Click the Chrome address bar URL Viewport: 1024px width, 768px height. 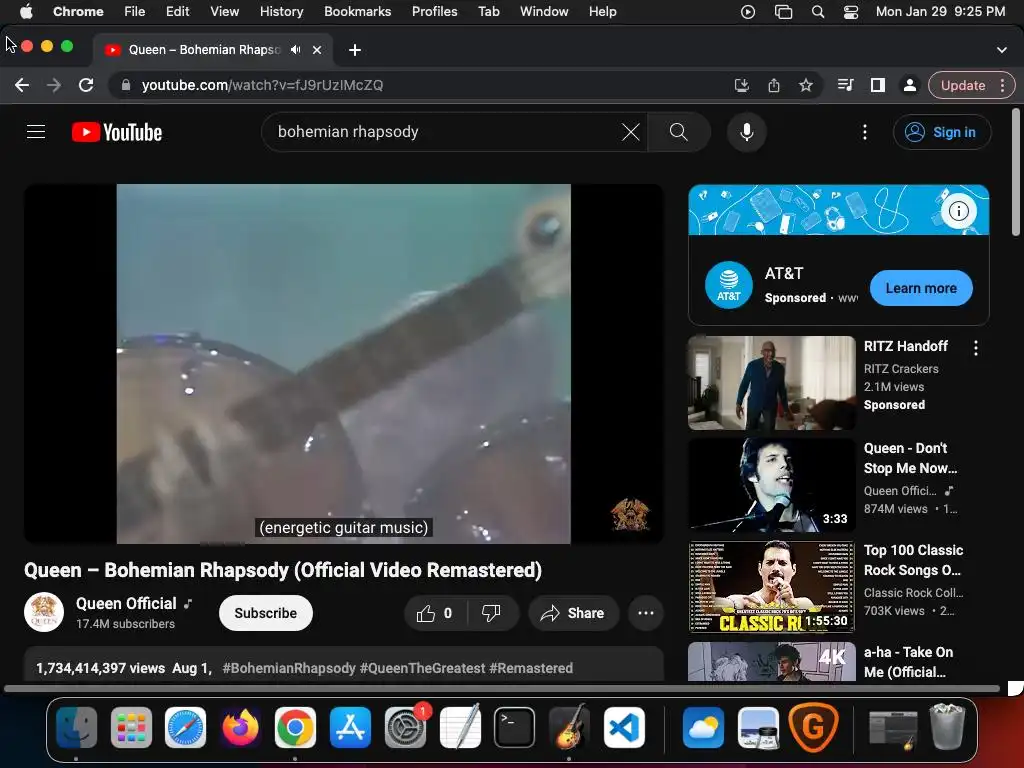click(263, 86)
